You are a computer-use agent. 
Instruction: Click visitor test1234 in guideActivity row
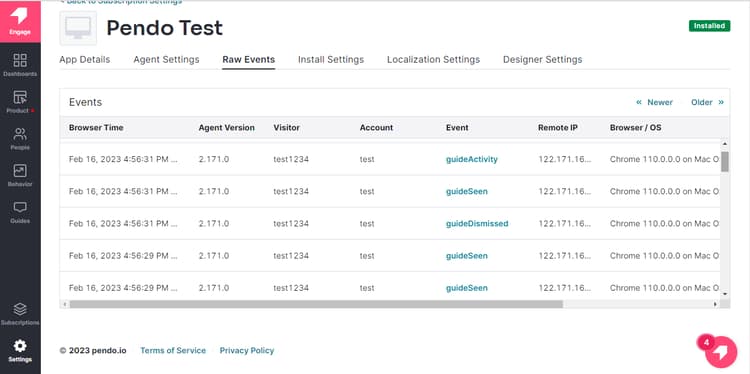pyautogui.click(x=291, y=159)
